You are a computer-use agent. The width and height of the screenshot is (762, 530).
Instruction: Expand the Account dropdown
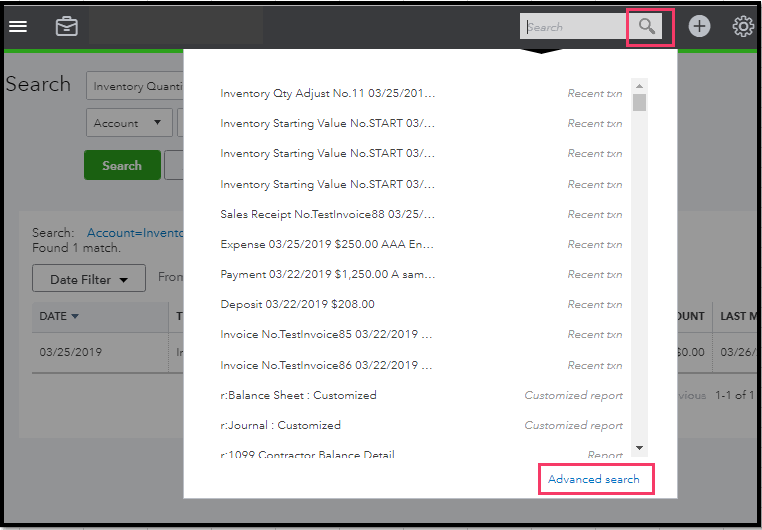point(129,123)
